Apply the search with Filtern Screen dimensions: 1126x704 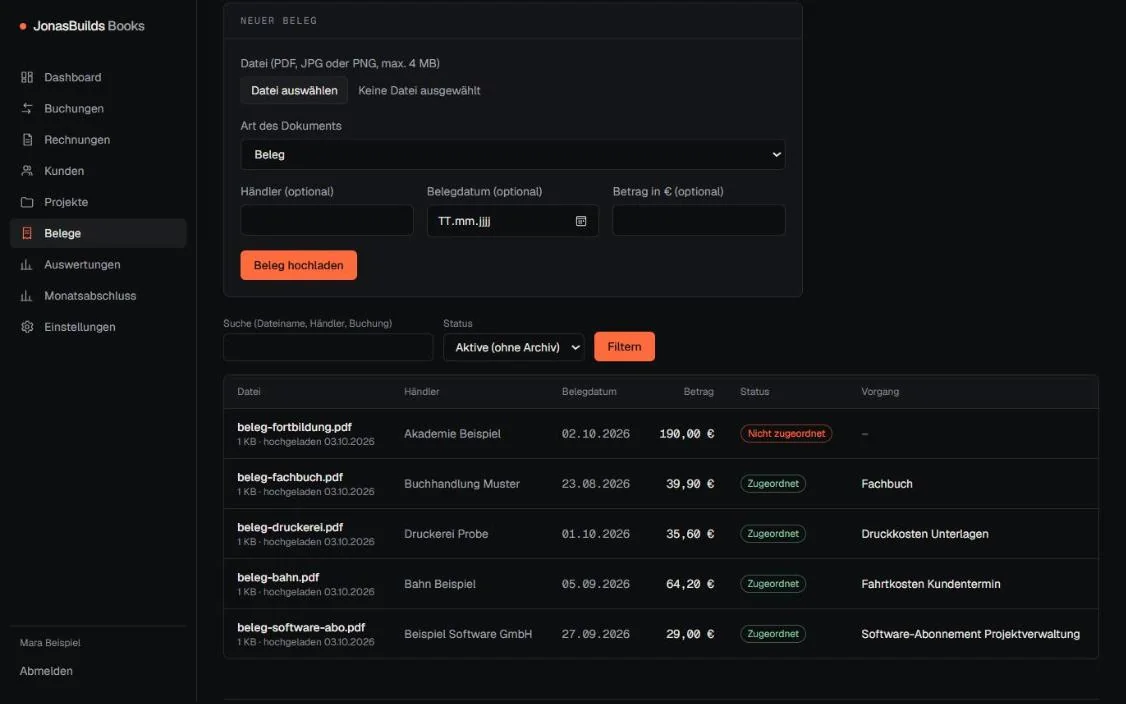click(x=624, y=347)
